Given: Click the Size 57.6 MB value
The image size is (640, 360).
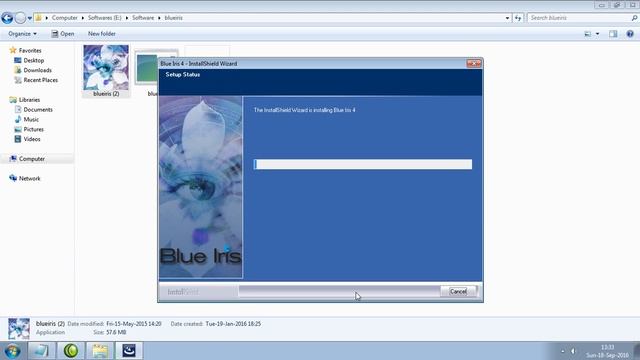Looking at the screenshot, I should 116,333.
